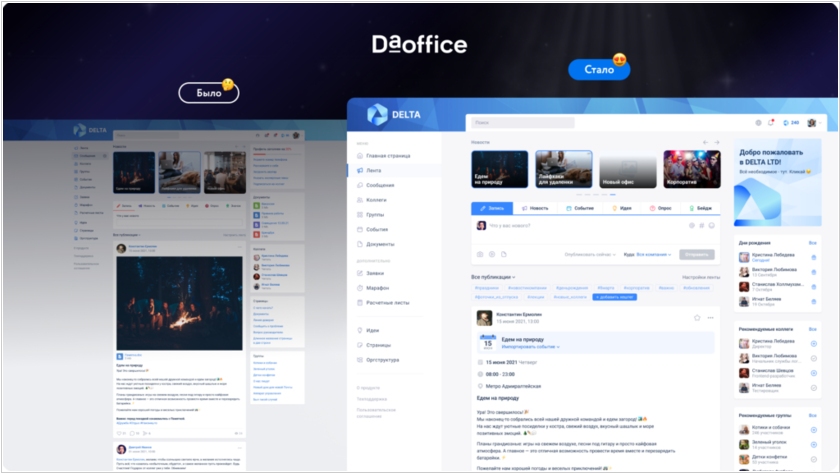Screen dimensions: 840x473
Task: Open the user avatar menu in top bar
Action: point(814,123)
